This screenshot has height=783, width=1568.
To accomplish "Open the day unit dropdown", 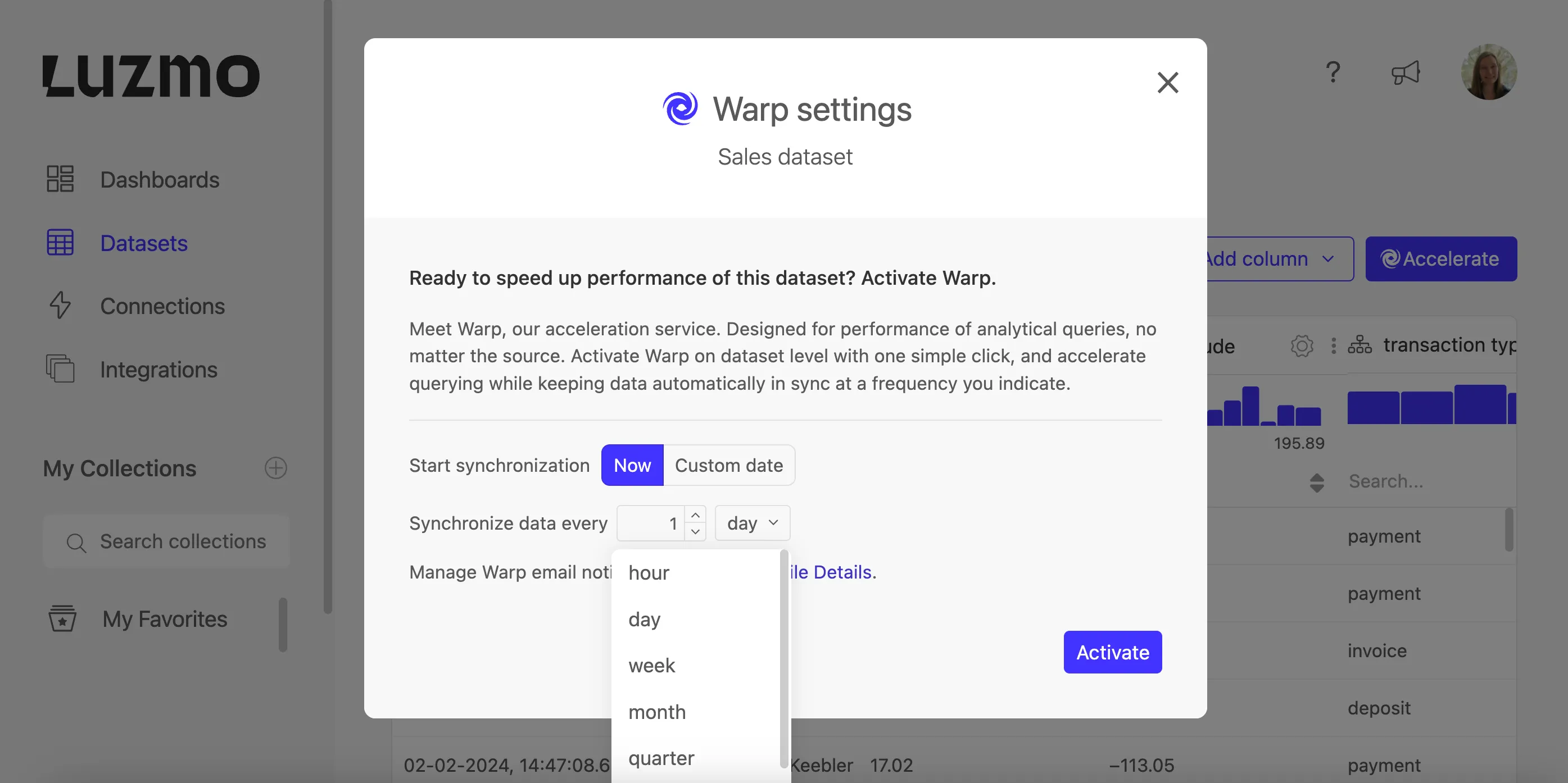I will (753, 522).
